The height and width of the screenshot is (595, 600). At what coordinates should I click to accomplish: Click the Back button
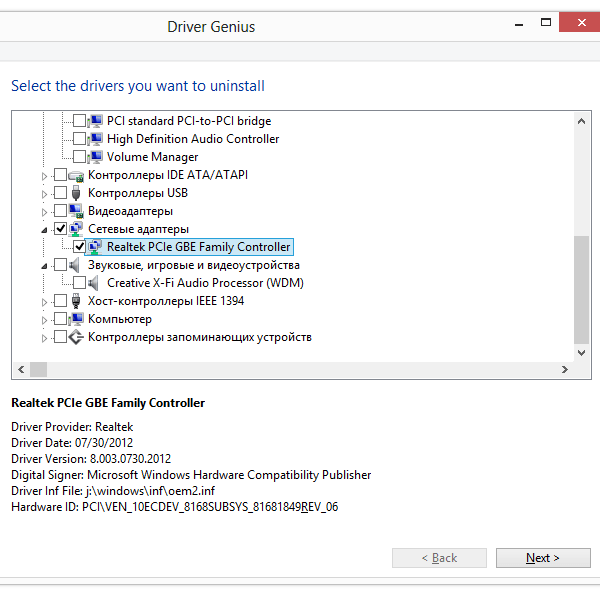coord(439,558)
